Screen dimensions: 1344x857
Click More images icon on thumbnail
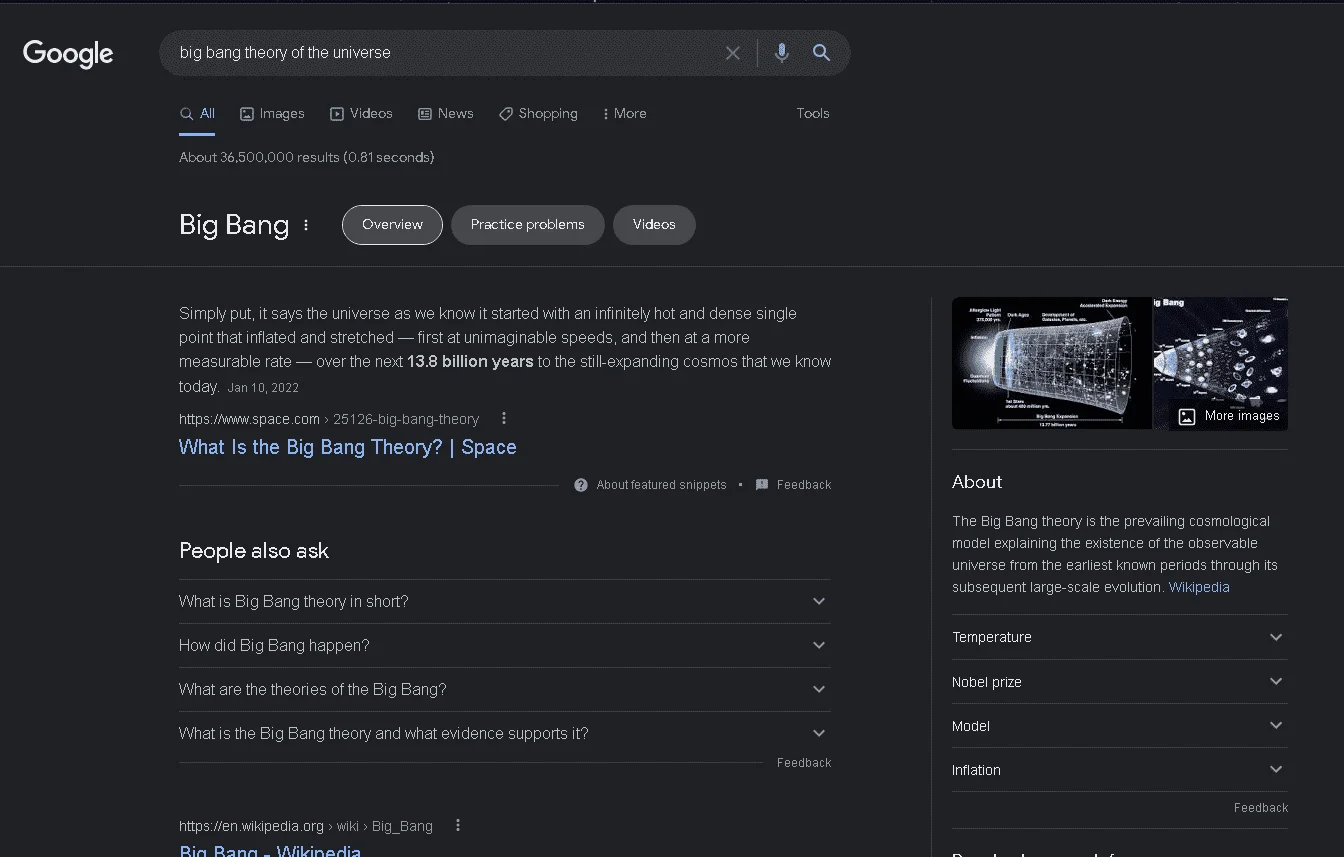(x=1187, y=416)
